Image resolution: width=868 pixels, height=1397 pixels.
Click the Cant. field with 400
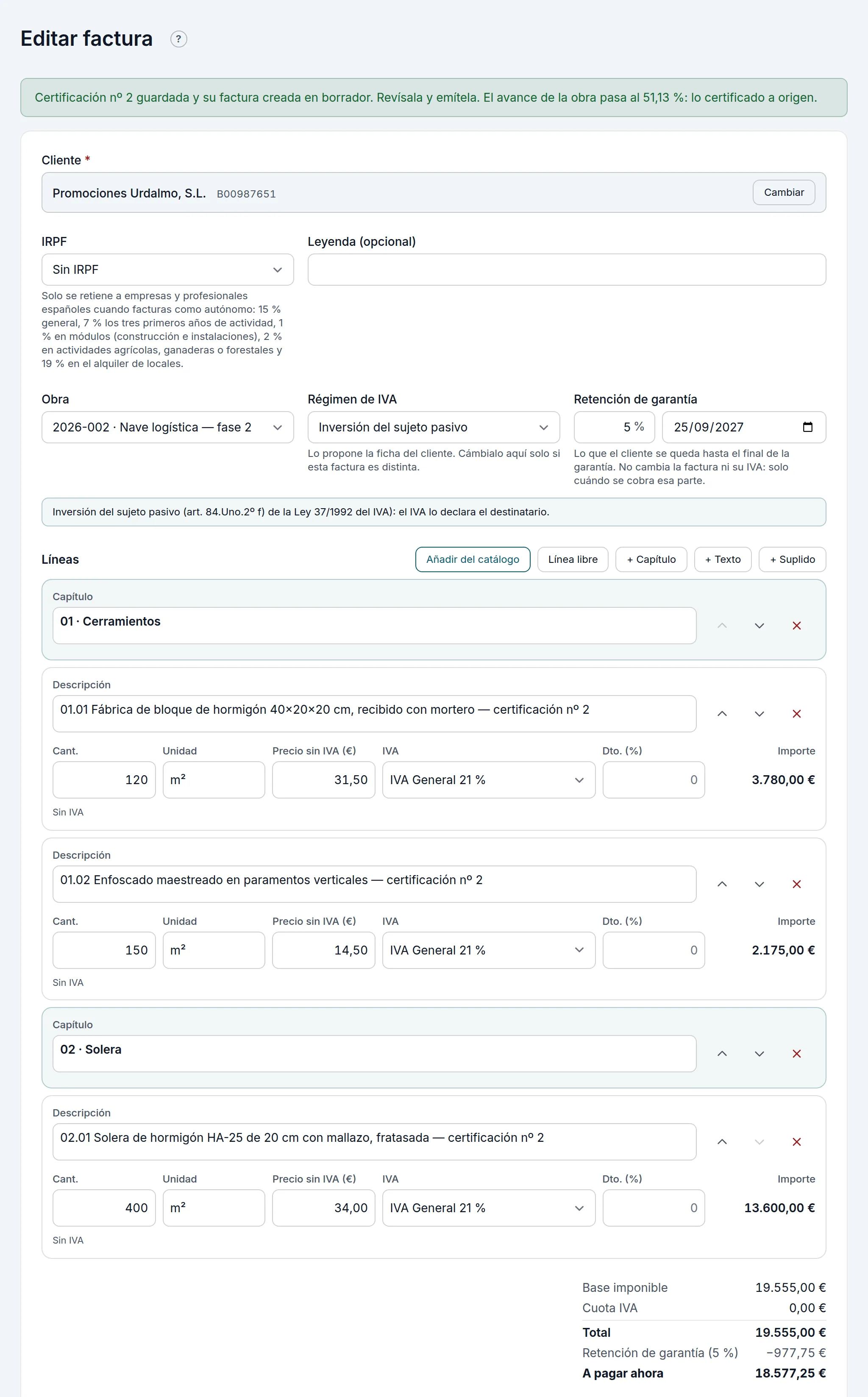coord(104,1208)
